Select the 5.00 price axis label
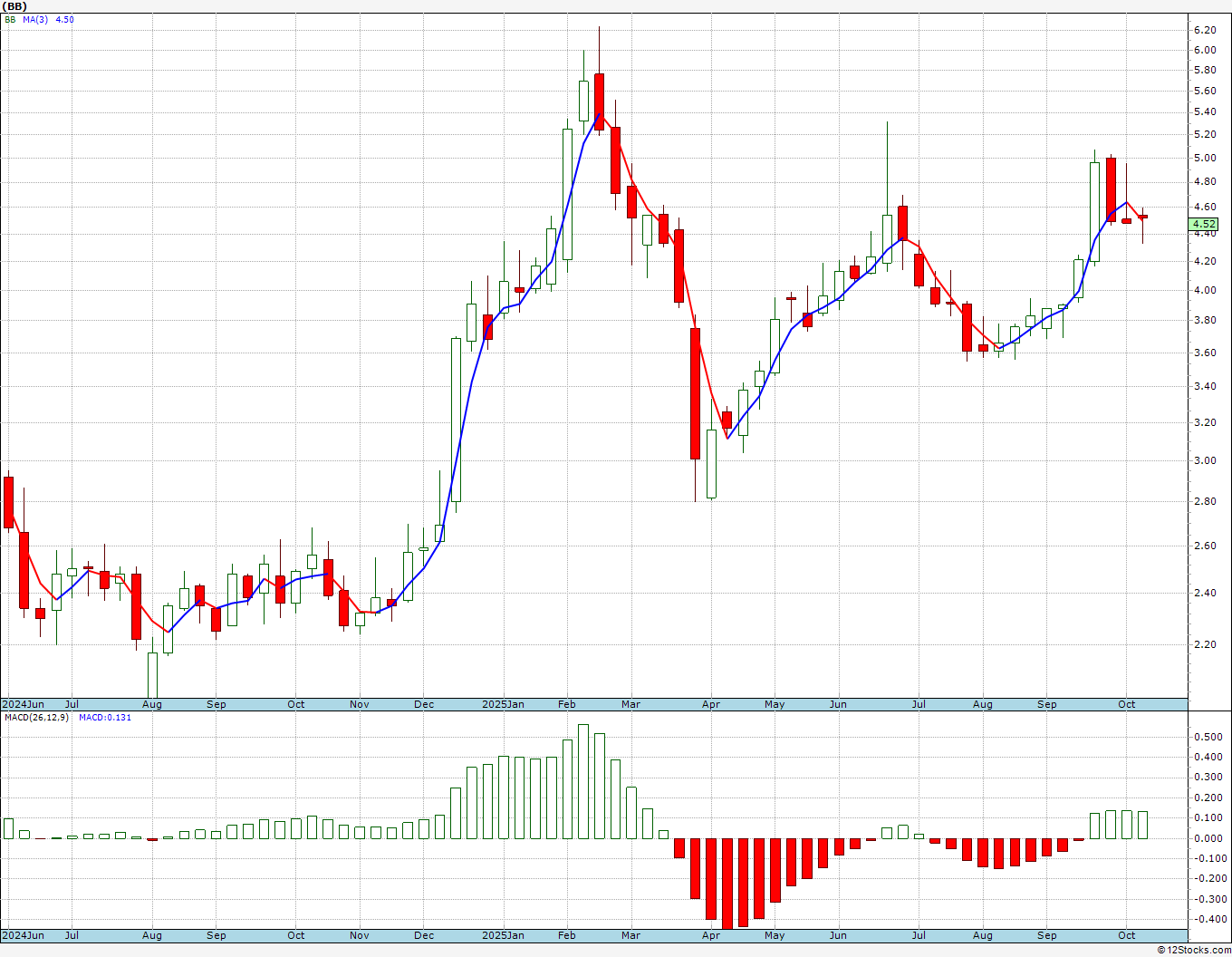 pyautogui.click(x=1205, y=158)
